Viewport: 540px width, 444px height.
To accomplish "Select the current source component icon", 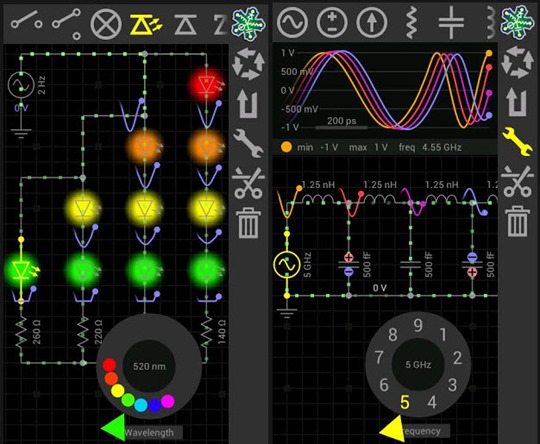I will click(x=372, y=22).
